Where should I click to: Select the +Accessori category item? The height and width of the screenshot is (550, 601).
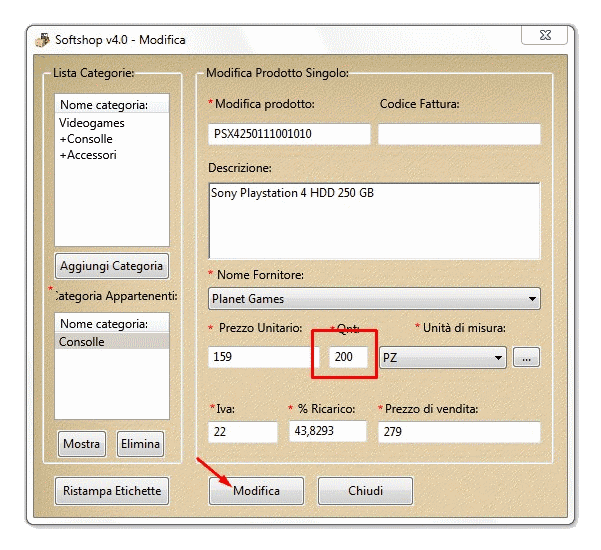pos(88,155)
